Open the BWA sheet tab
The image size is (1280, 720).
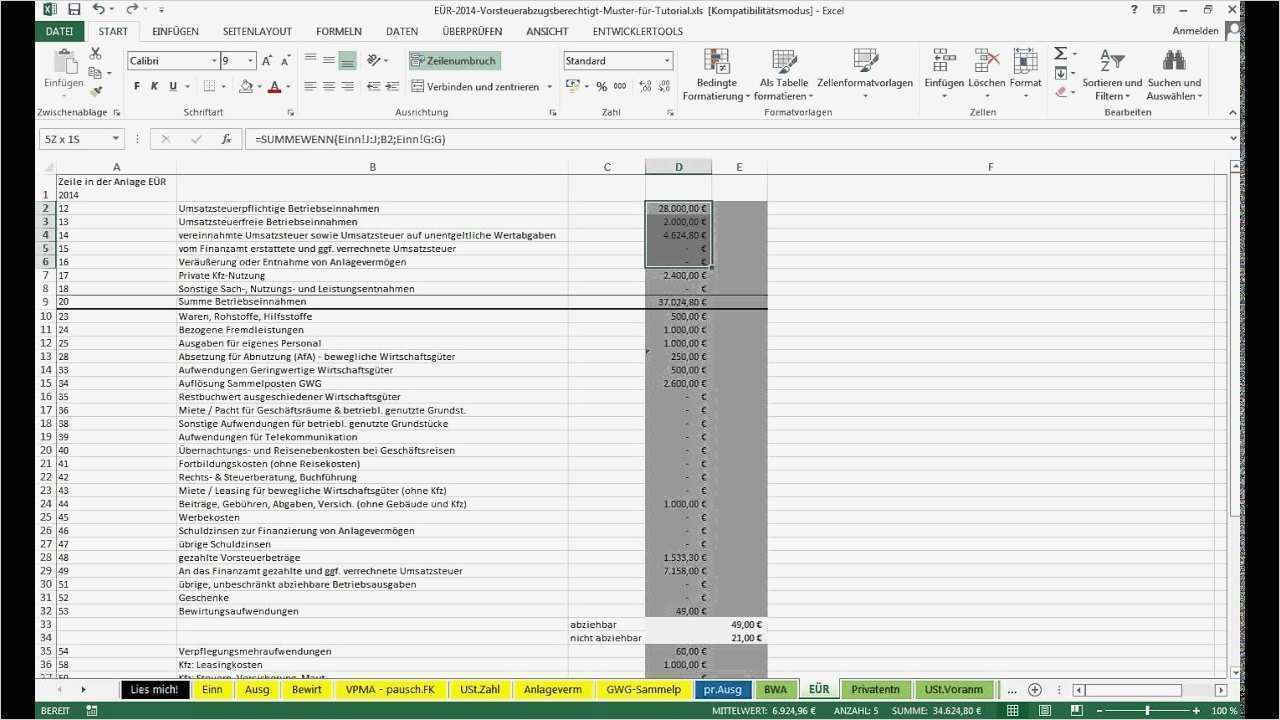point(775,689)
